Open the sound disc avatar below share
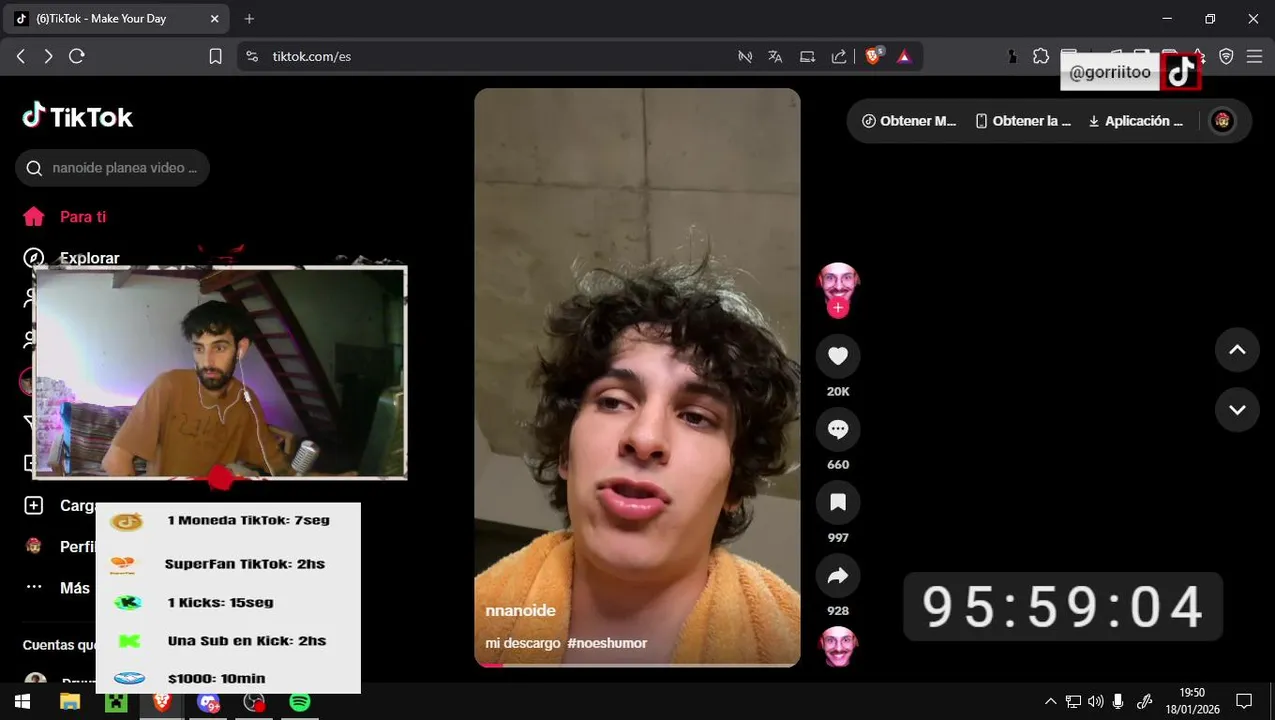This screenshot has height=720, width=1275. pos(838,646)
